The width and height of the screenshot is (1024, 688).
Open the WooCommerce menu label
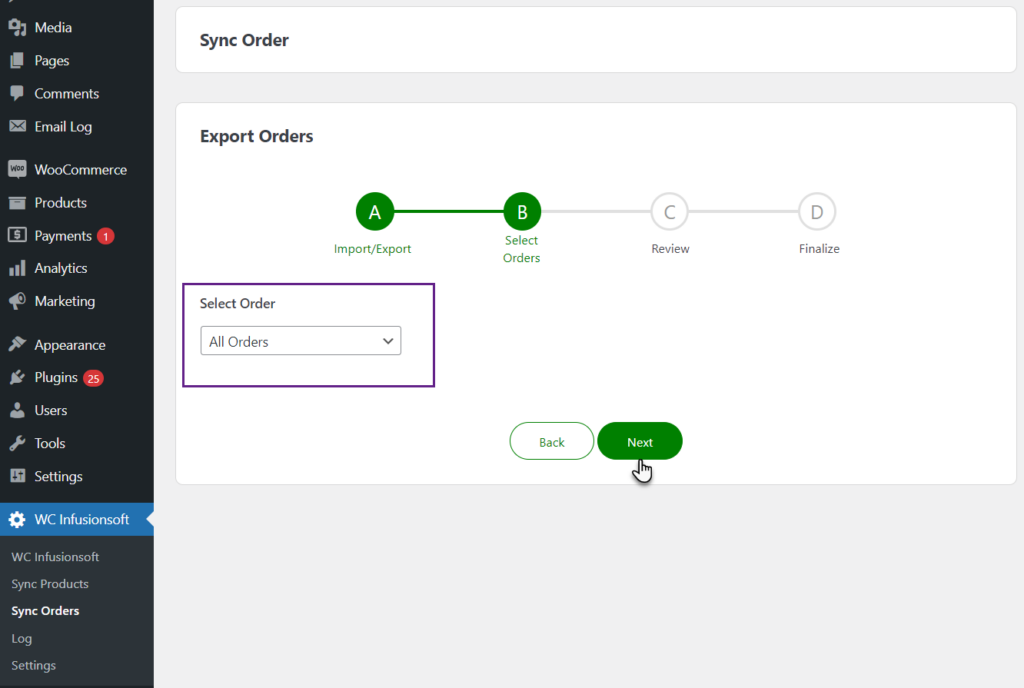[x=80, y=170]
